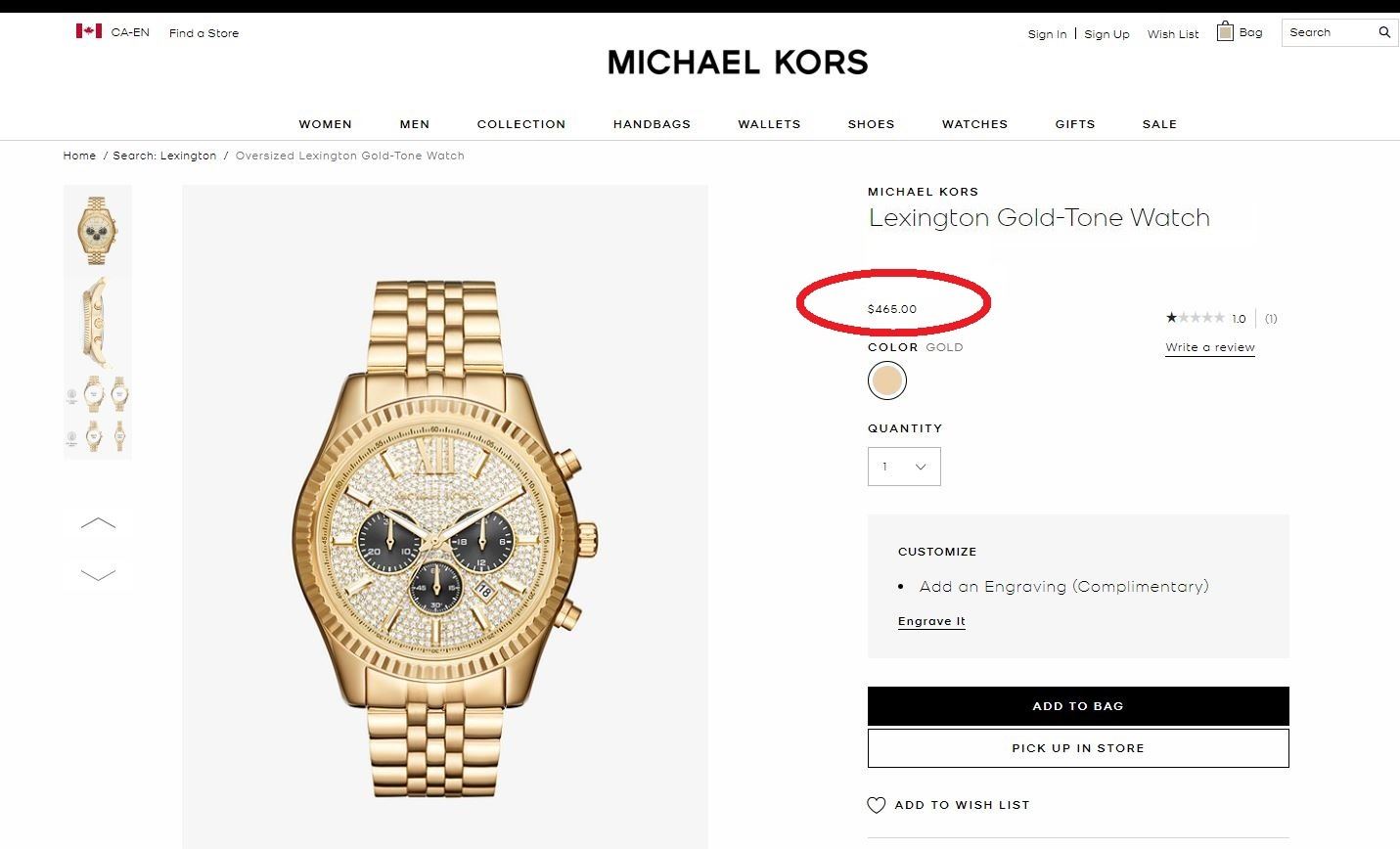This screenshot has height=849, width=1400.
Task: Select the front-view watch thumbnail
Action: click(x=98, y=230)
